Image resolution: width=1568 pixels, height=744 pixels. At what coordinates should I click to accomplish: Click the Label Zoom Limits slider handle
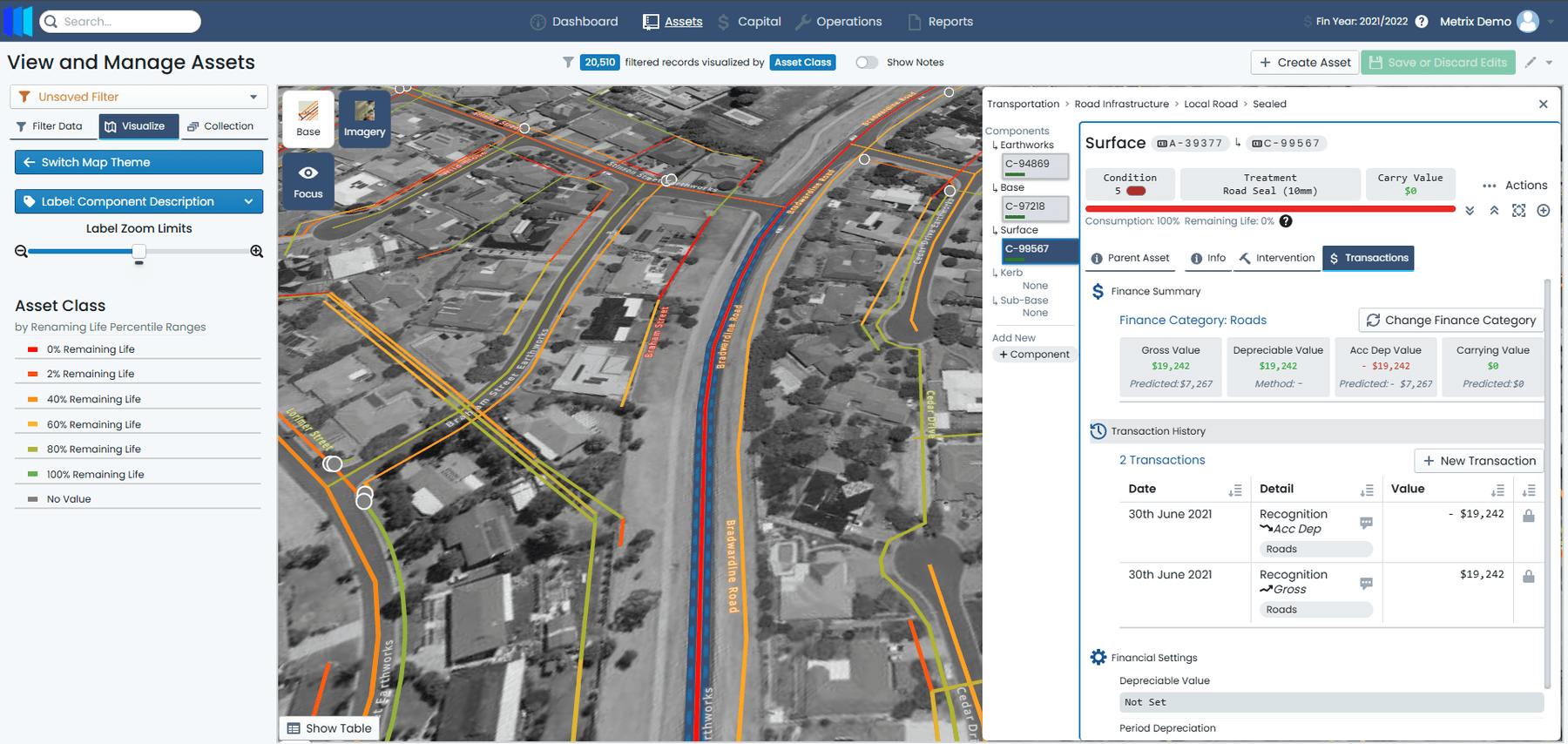tap(139, 252)
